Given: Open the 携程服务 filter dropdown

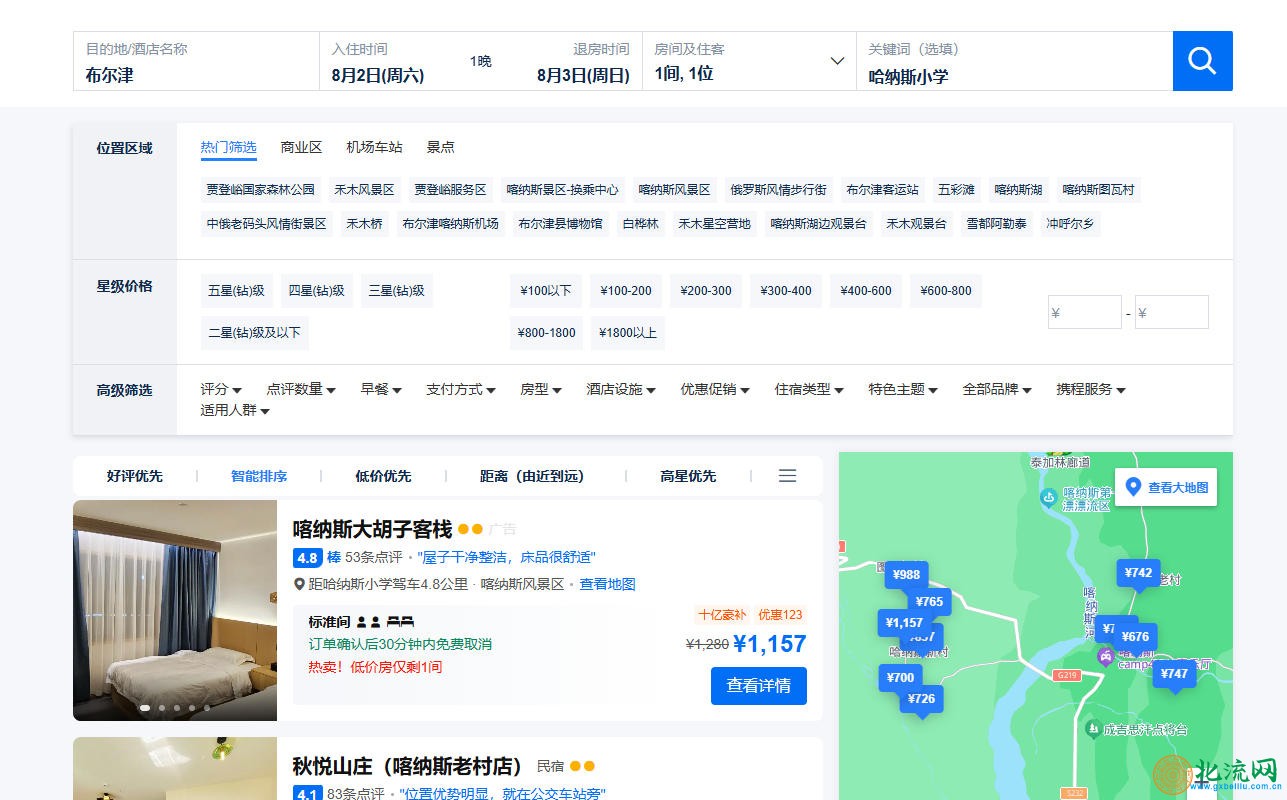Looking at the screenshot, I should (1091, 390).
